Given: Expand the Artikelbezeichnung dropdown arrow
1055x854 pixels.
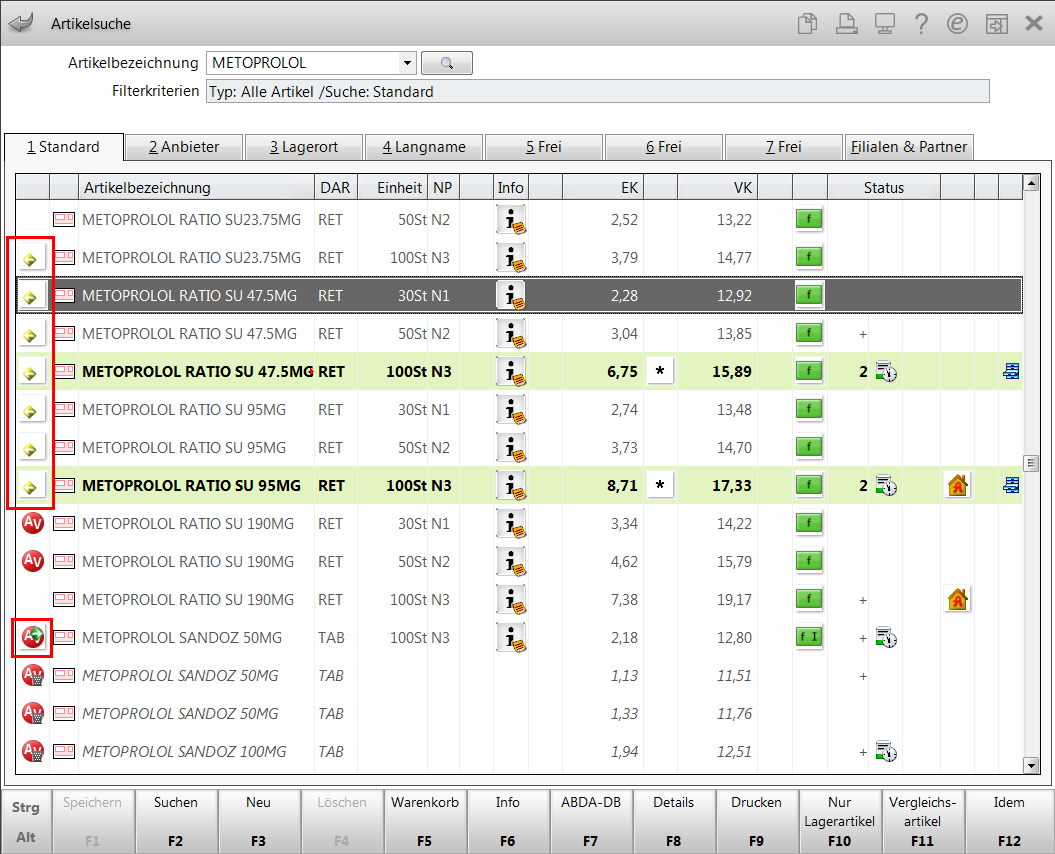Looking at the screenshot, I should (407, 63).
